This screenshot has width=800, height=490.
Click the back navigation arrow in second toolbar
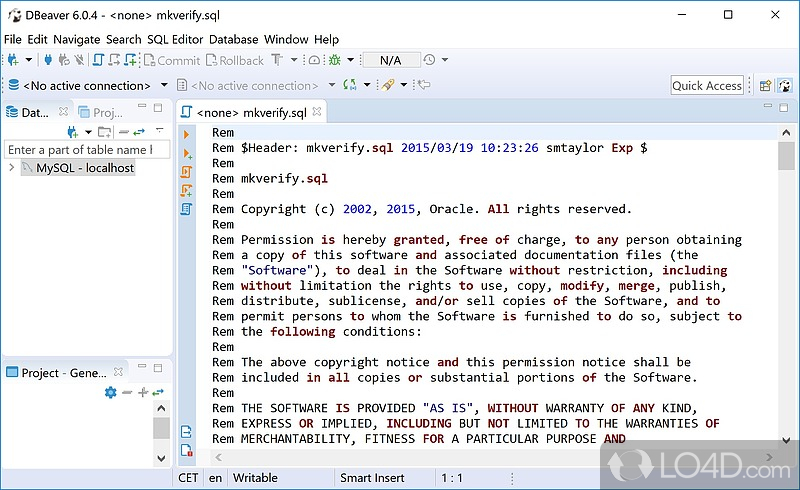click(424, 85)
